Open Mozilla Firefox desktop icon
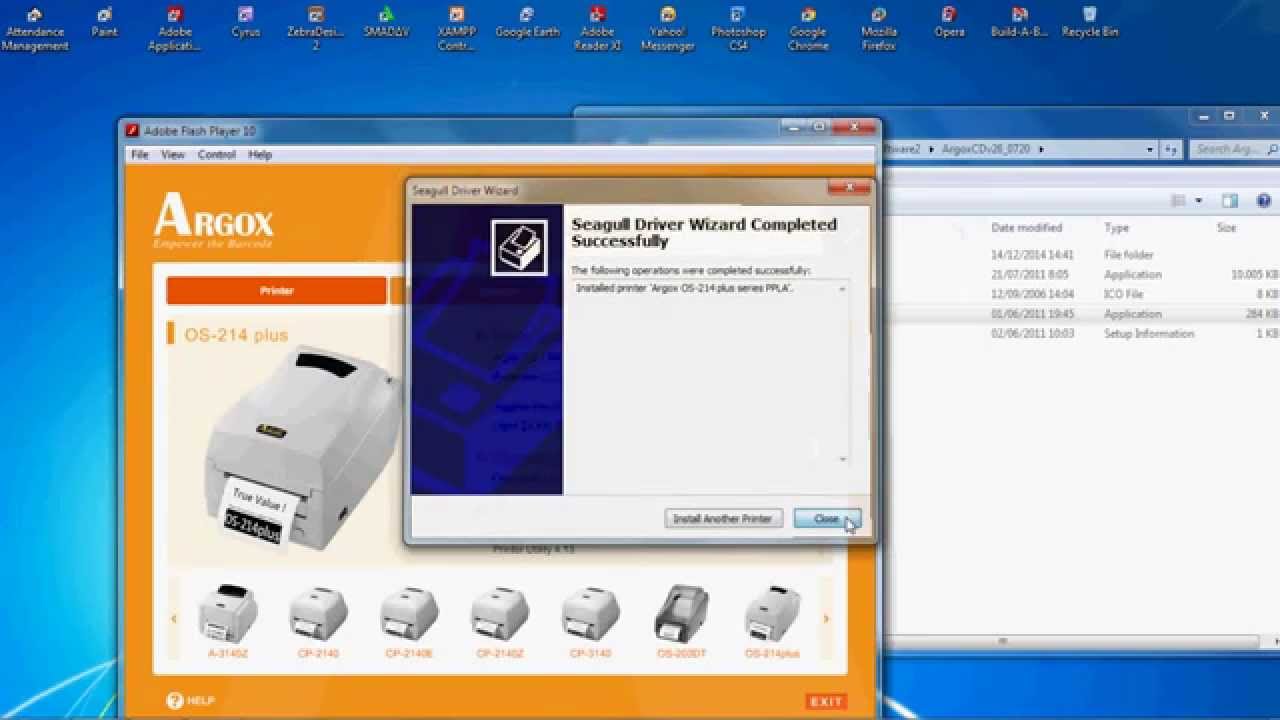The height and width of the screenshot is (720, 1280). click(879, 29)
